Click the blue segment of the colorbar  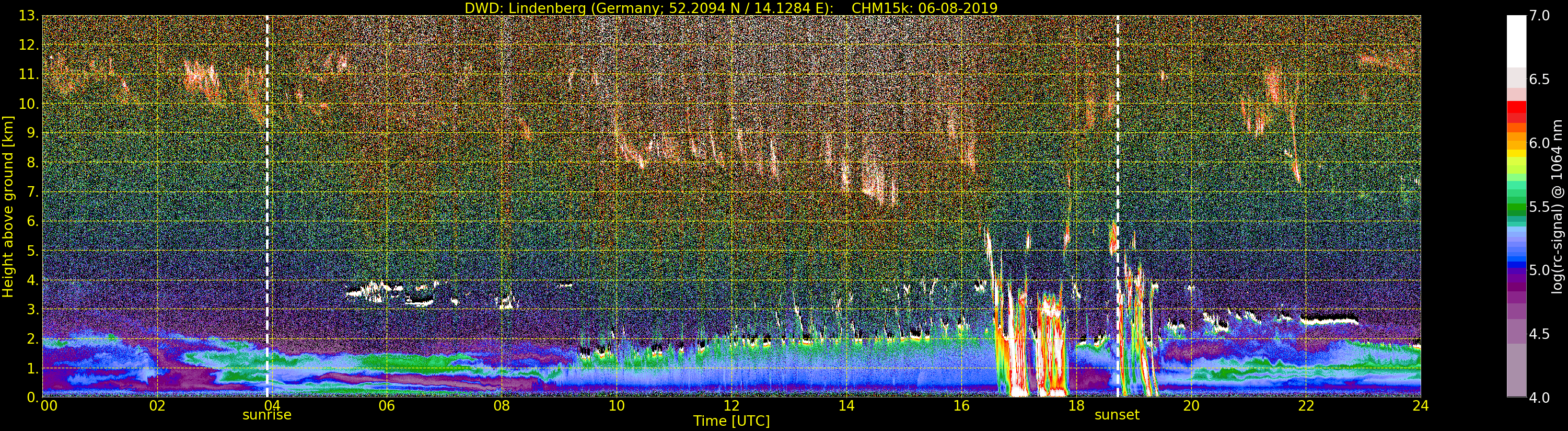coord(1516,266)
